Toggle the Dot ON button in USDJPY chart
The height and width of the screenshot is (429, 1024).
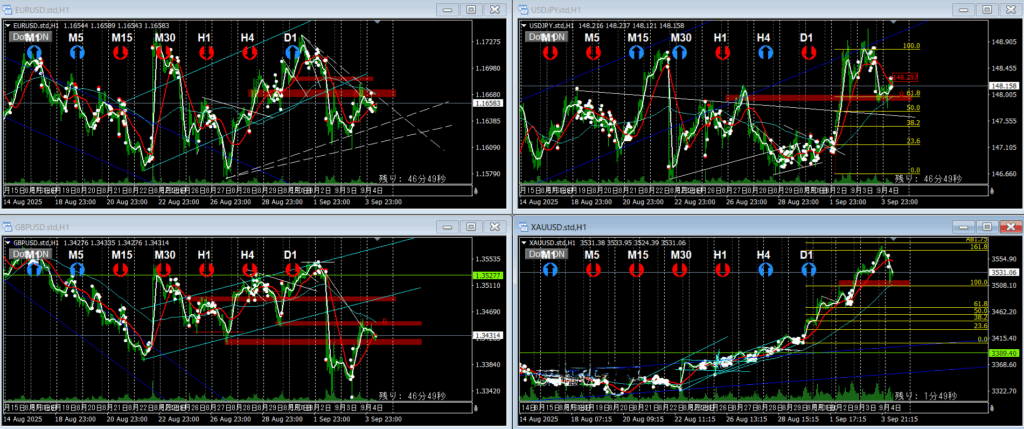click(x=546, y=37)
